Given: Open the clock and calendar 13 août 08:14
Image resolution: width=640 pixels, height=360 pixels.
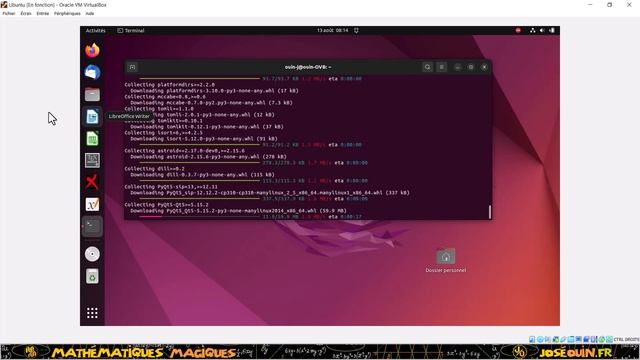Looking at the screenshot, I should point(333,30).
